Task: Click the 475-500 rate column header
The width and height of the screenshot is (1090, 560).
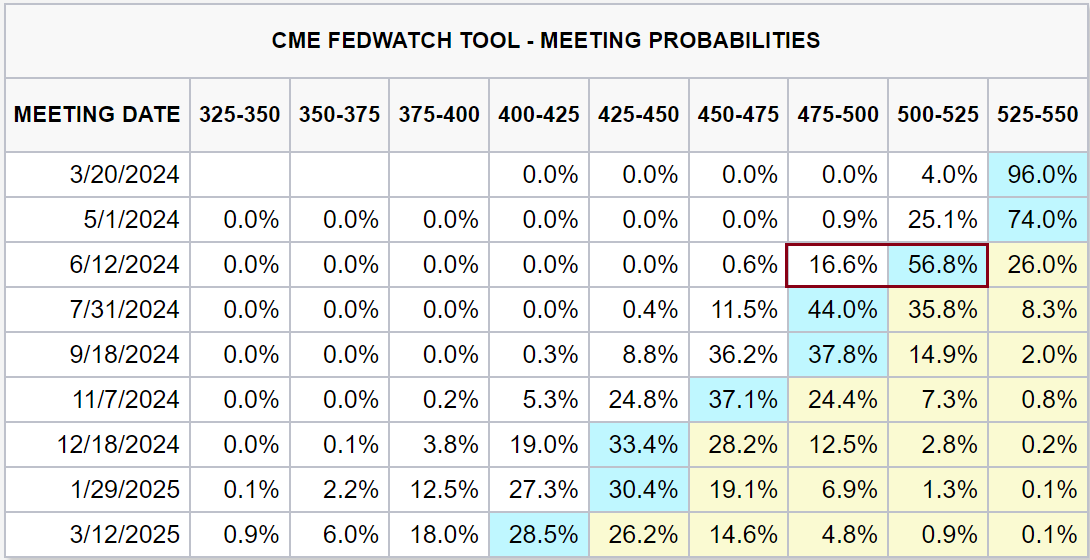Action: (x=838, y=115)
